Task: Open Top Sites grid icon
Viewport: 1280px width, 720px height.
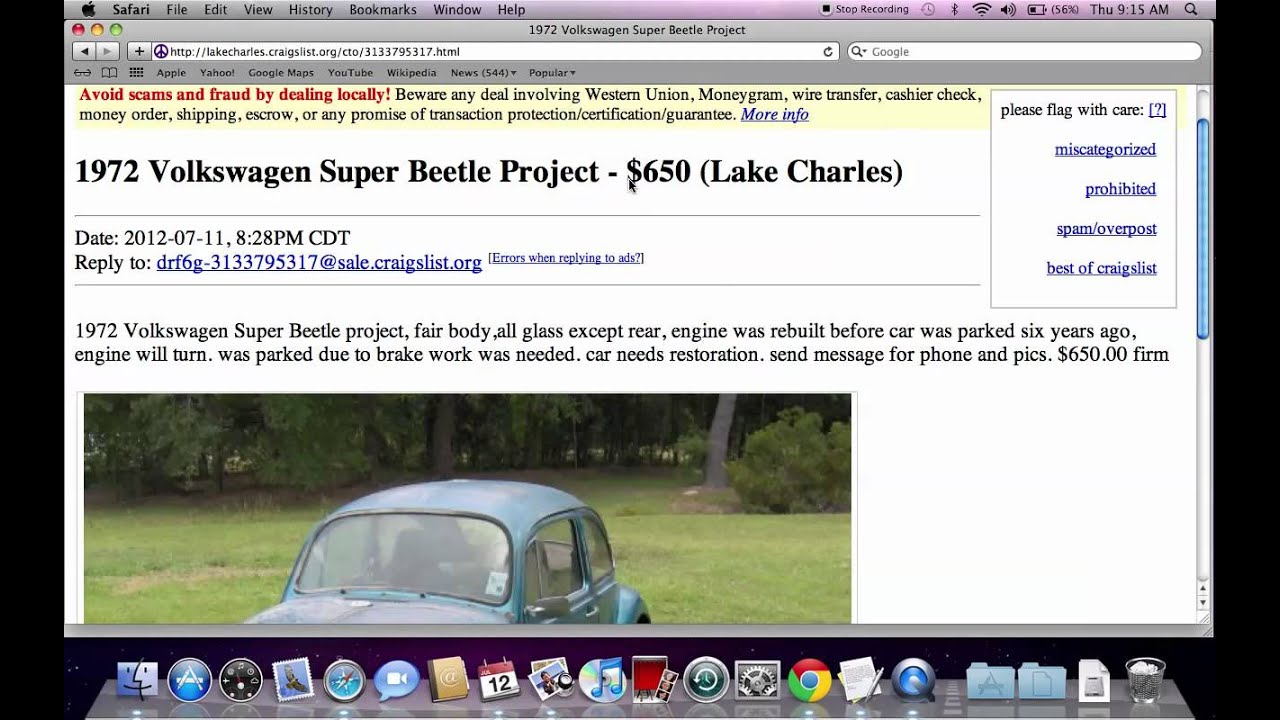Action: [x=136, y=73]
